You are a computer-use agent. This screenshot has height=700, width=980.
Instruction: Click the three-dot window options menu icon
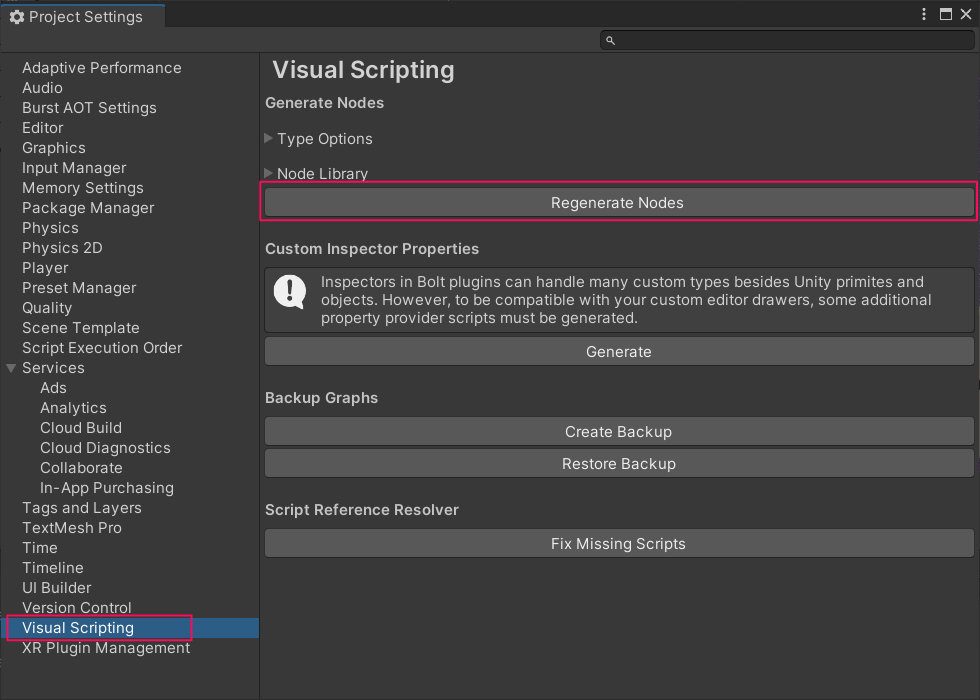(x=924, y=15)
